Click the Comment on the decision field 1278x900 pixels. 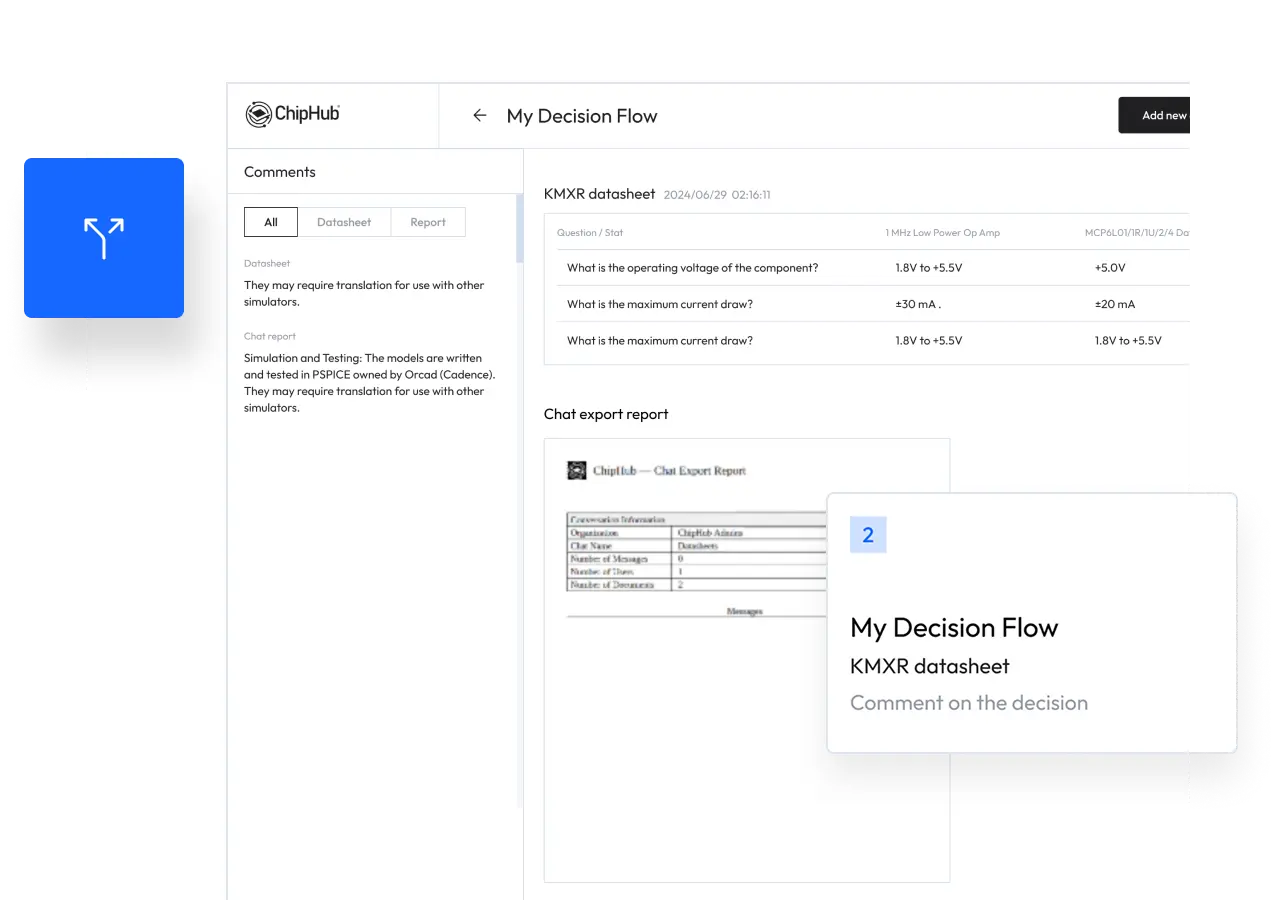(968, 703)
